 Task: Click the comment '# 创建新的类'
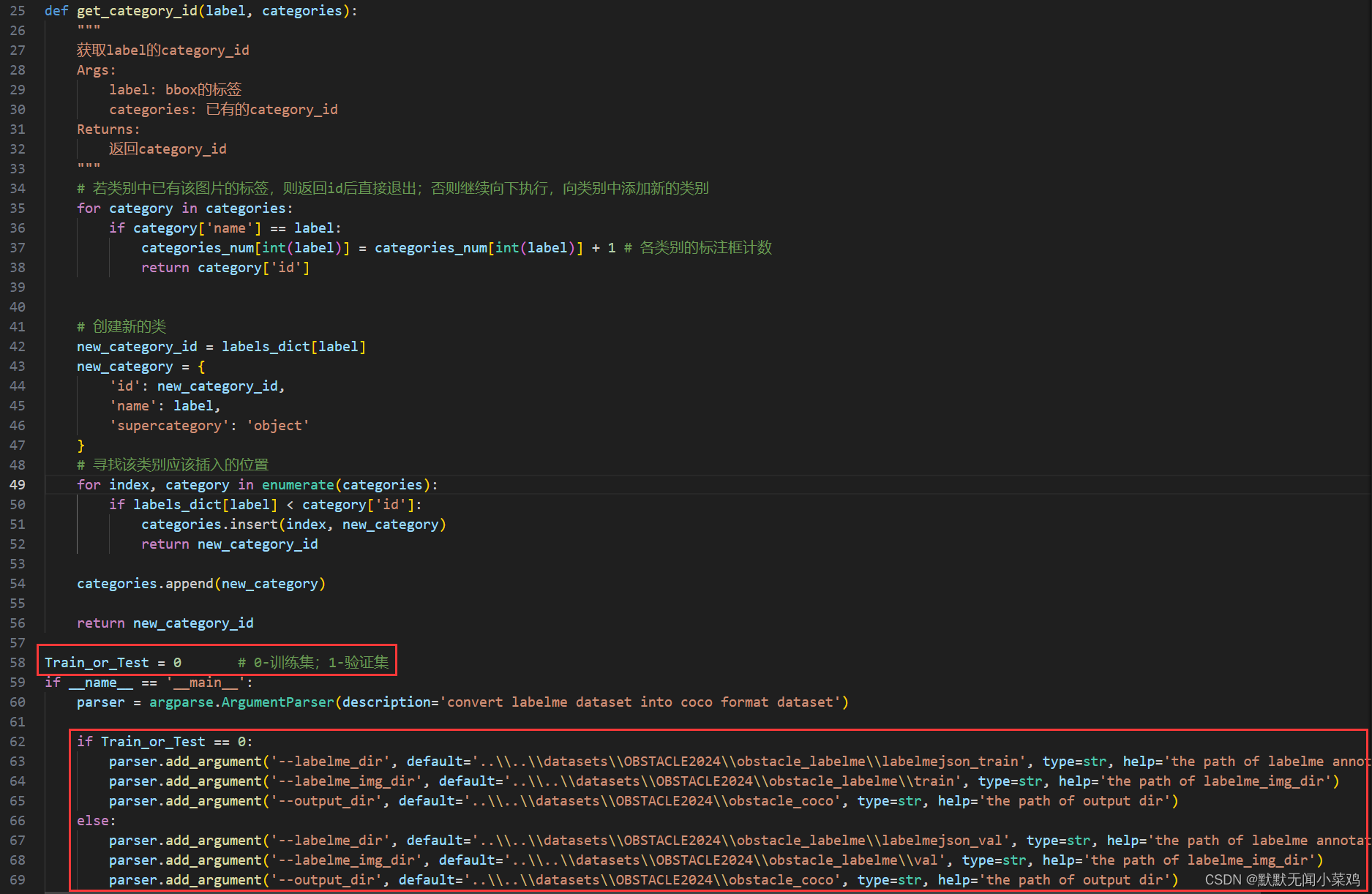tap(121, 327)
